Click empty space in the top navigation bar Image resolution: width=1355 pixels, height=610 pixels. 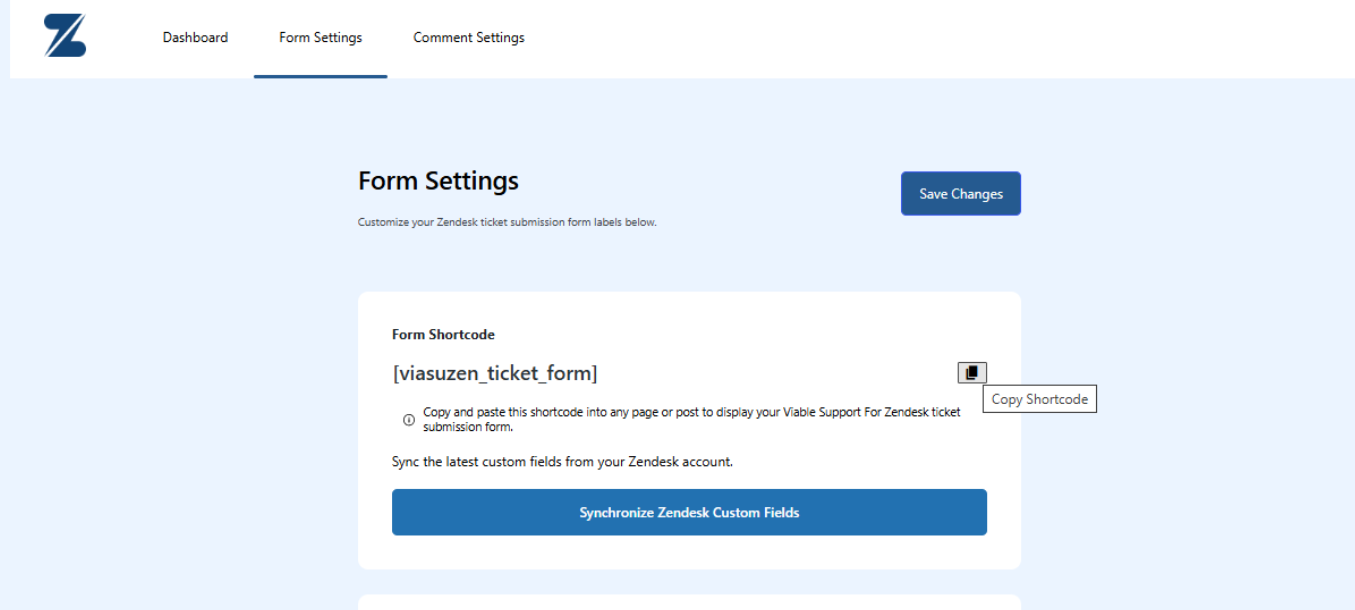click(x=900, y=38)
